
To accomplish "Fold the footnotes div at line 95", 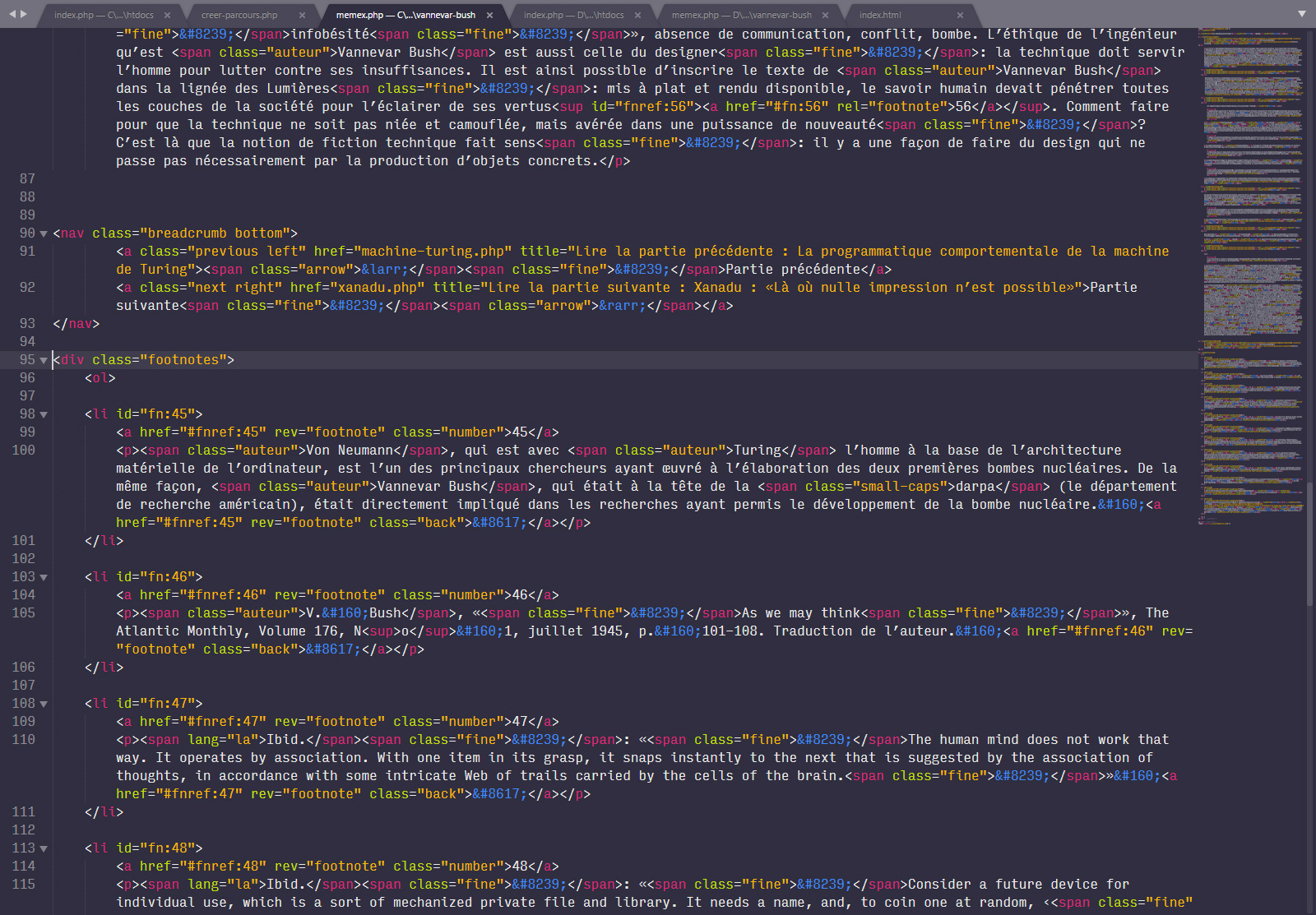I will [44, 360].
